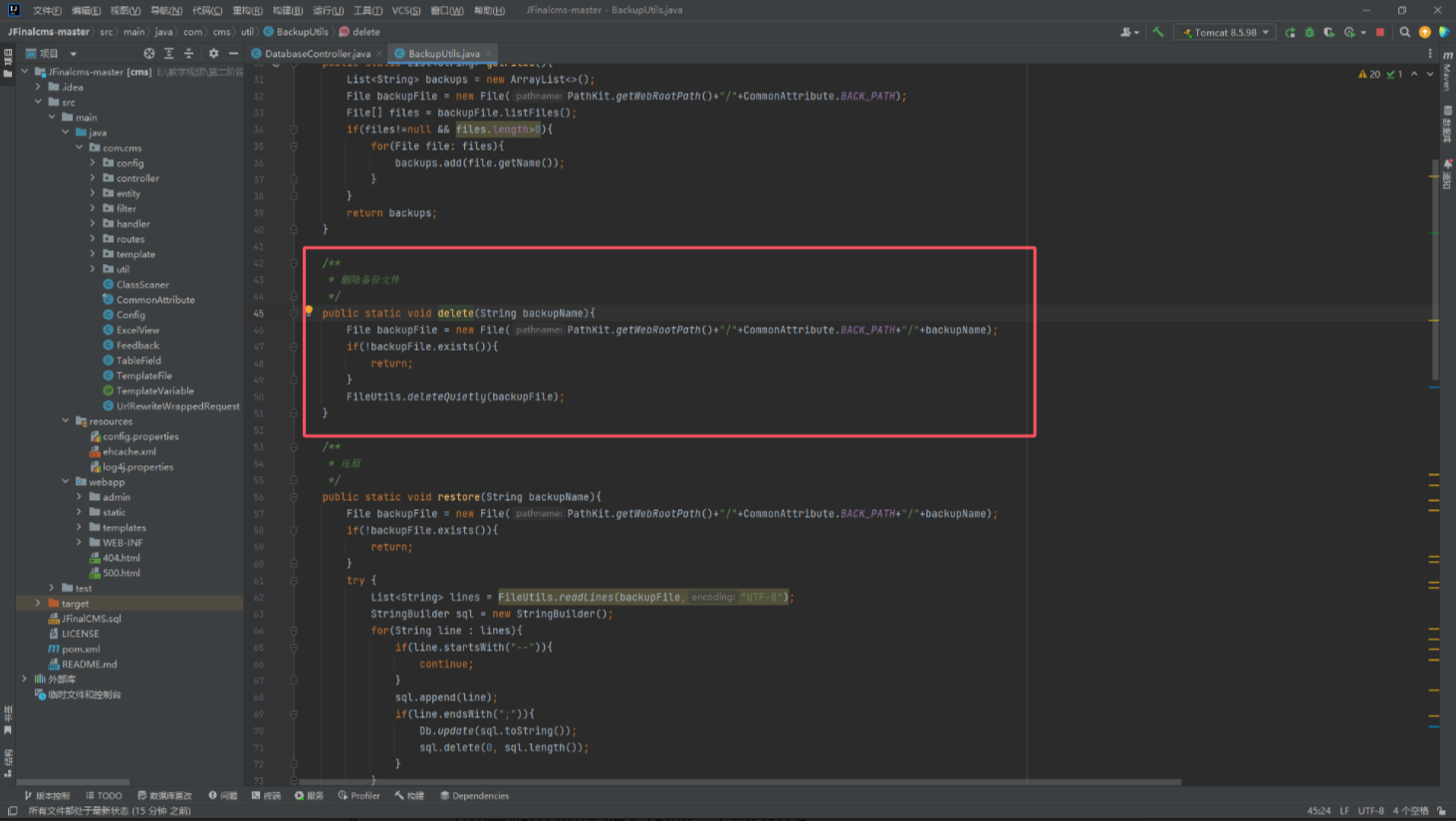Open the Profiler tool window
The width and height of the screenshot is (1456, 821).
click(360, 796)
